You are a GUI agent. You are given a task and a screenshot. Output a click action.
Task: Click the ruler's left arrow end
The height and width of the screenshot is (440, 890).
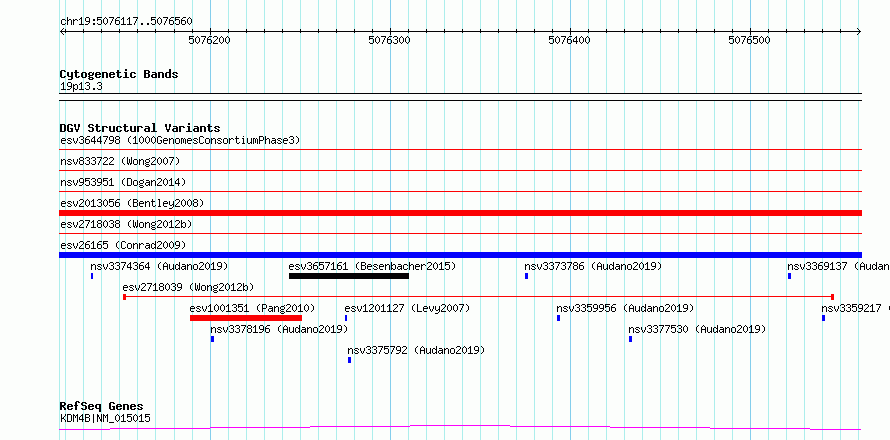point(62,32)
